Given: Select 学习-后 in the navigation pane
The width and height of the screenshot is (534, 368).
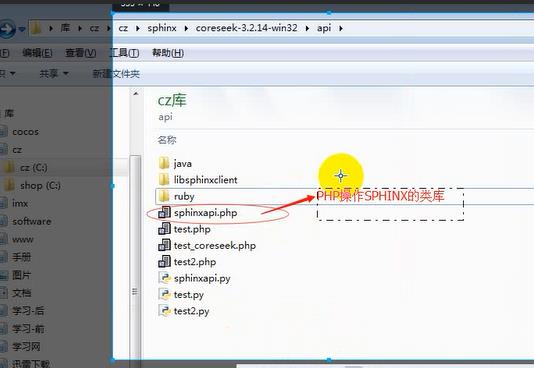Looking at the screenshot, I should pyautogui.click(x=28, y=311).
